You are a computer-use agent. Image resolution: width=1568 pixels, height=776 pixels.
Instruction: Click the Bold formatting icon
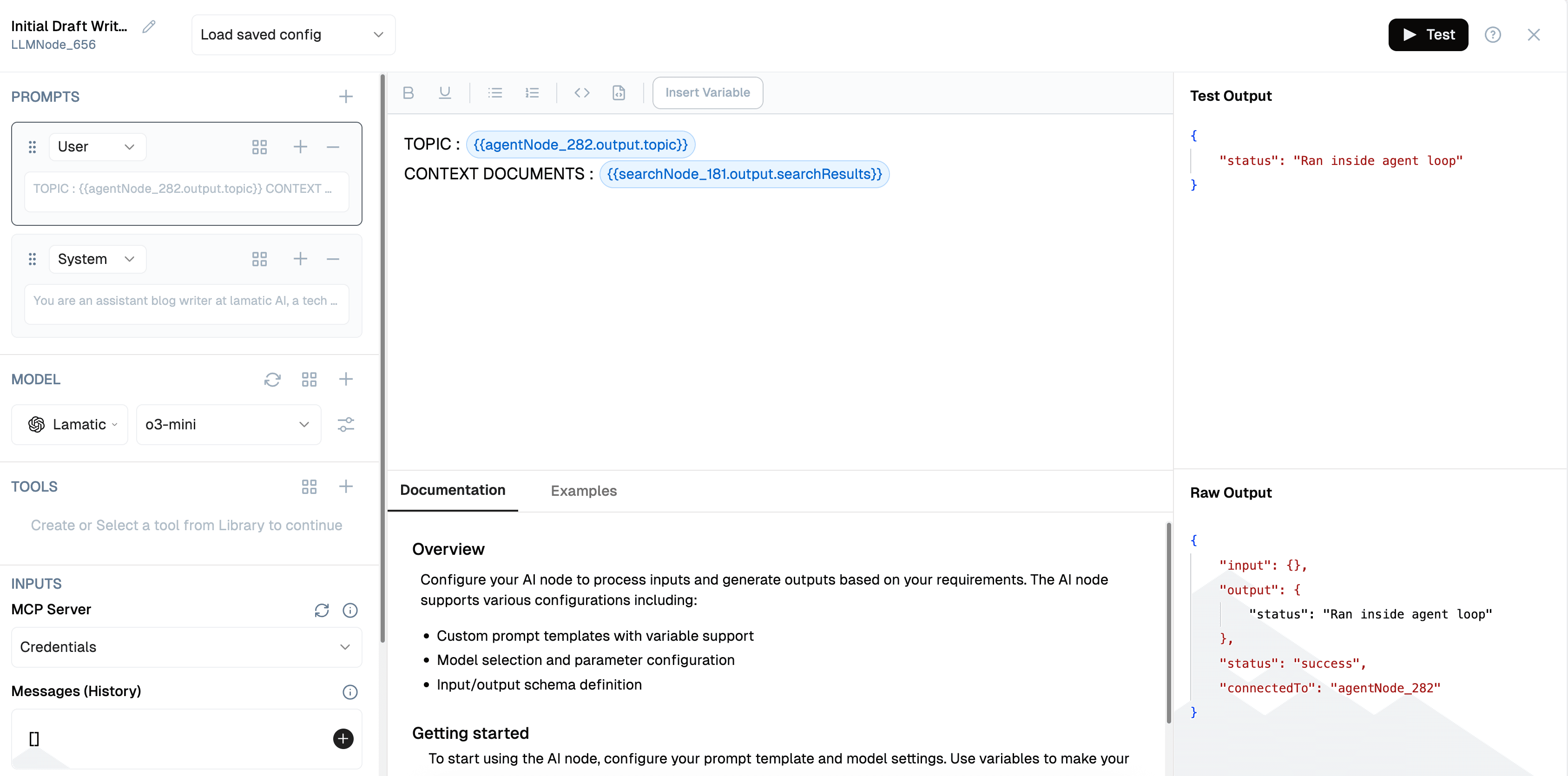408,92
